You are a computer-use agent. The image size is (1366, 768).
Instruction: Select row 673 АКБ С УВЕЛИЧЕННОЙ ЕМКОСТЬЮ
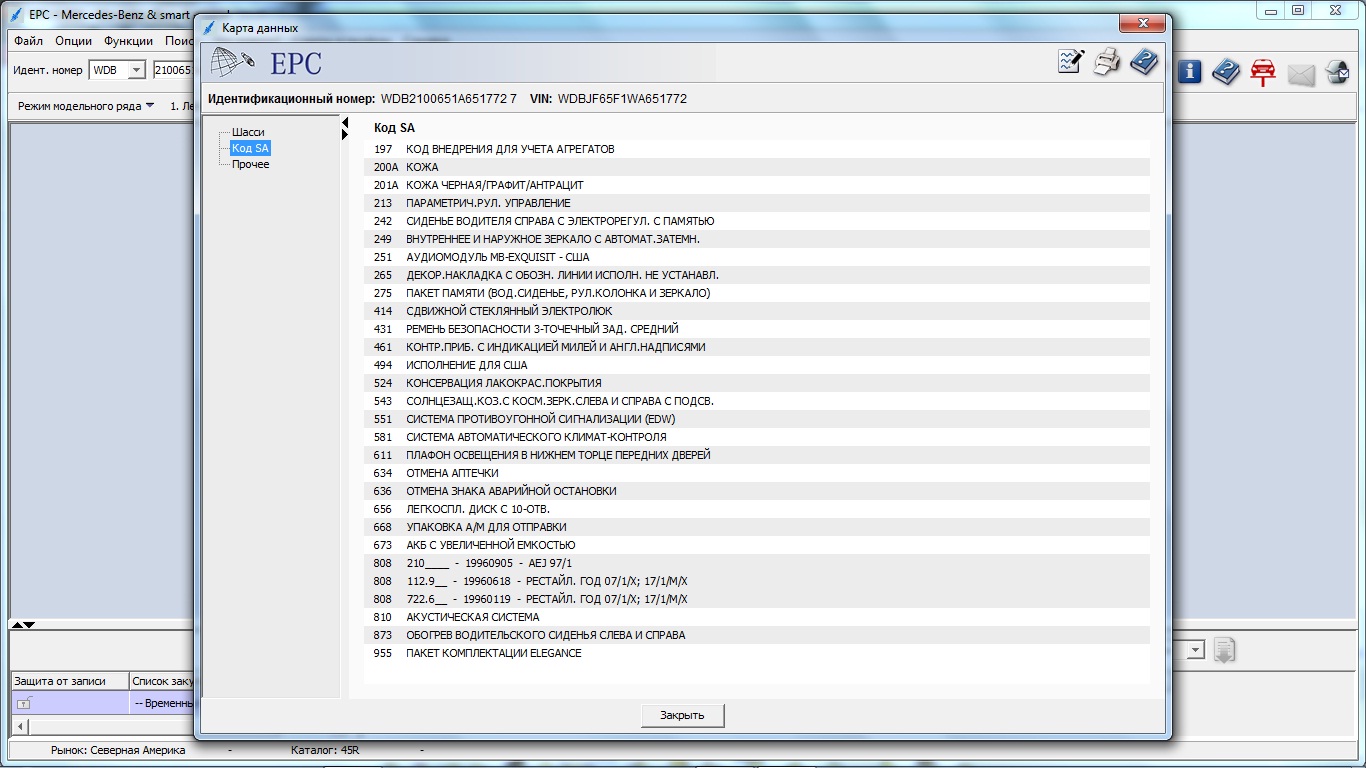pyautogui.click(x=757, y=545)
